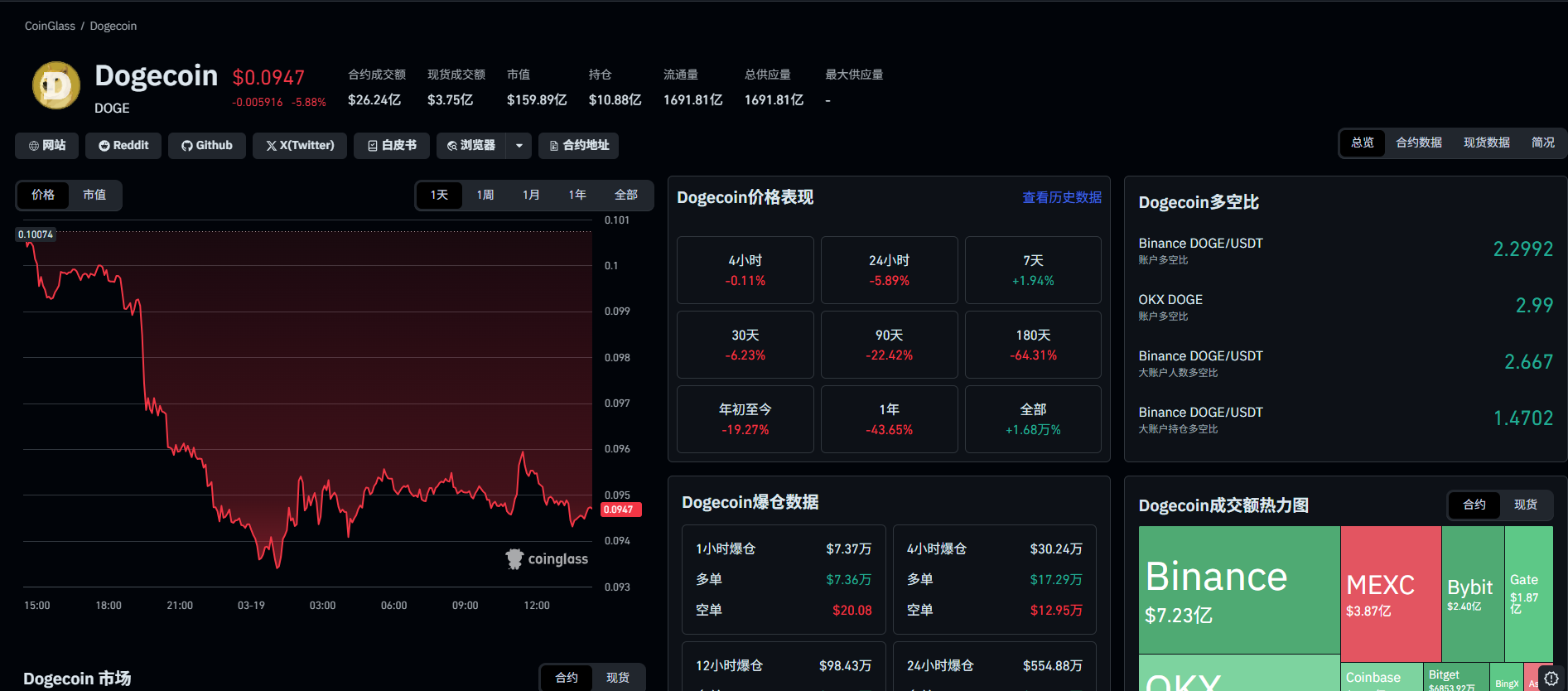1568x691 pixels.
Task: Open the X(Twitter) profile link
Action: pyautogui.click(x=300, y=146)
